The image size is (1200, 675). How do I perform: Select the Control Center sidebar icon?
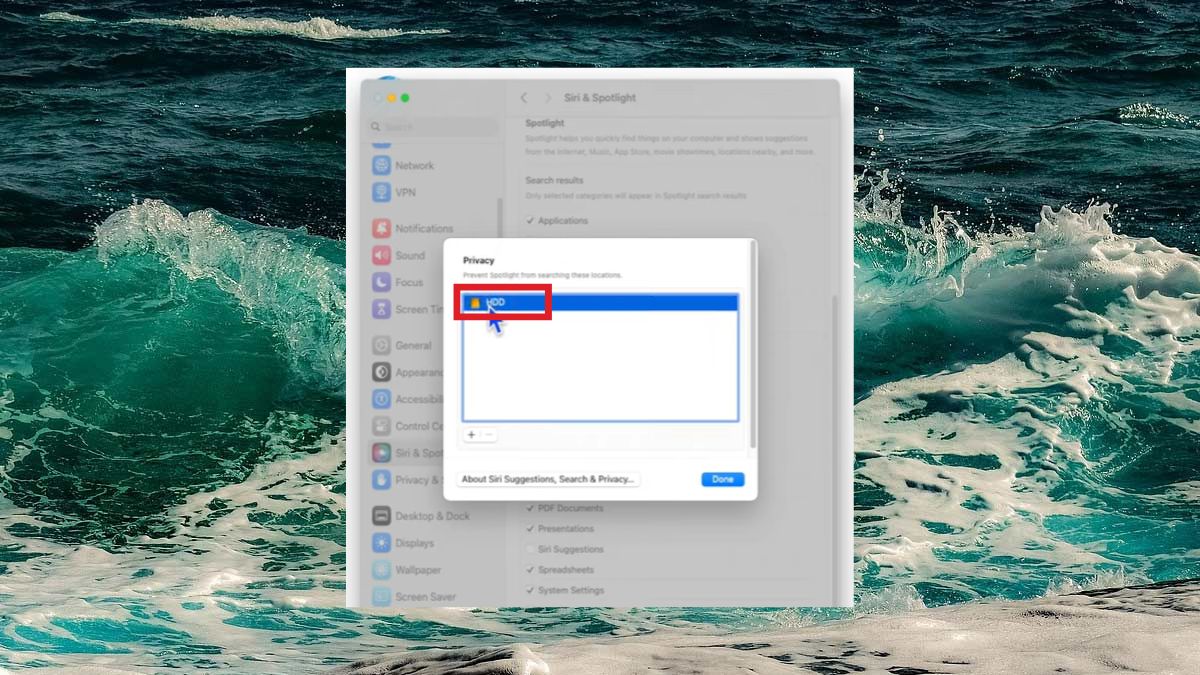pyautogui.click(x=381, y=426)
